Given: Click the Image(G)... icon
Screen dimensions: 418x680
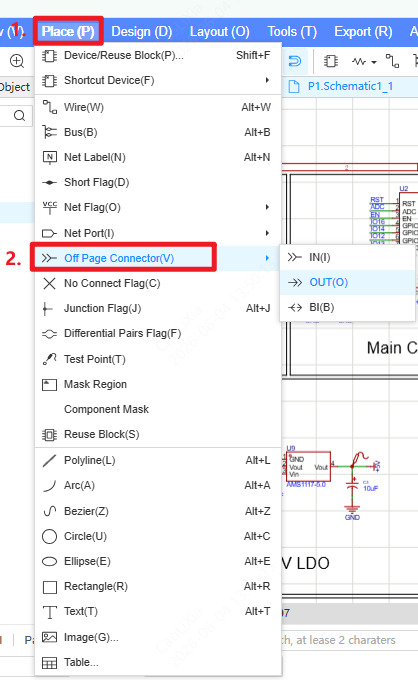Looking at the screenshot, I should 49,637.
